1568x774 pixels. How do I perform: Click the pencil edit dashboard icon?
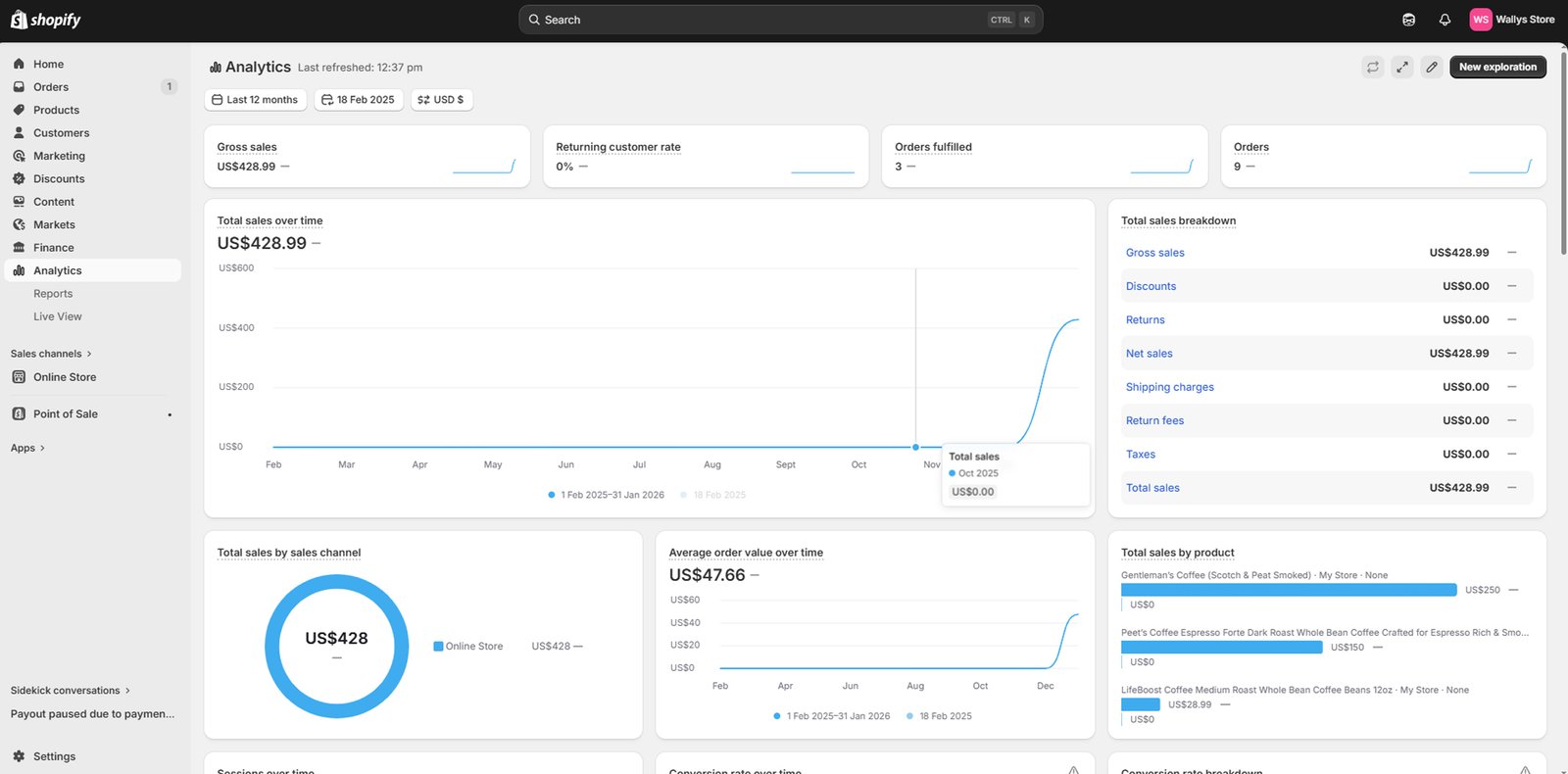(1432, 67)
